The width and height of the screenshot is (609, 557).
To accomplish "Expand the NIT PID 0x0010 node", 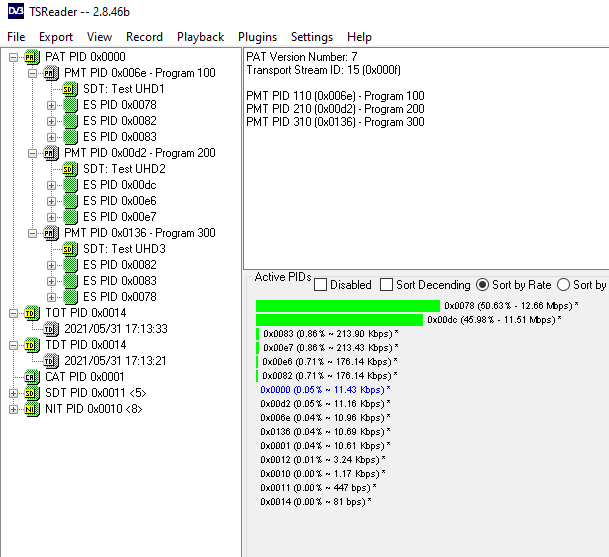I will (13, 409).
